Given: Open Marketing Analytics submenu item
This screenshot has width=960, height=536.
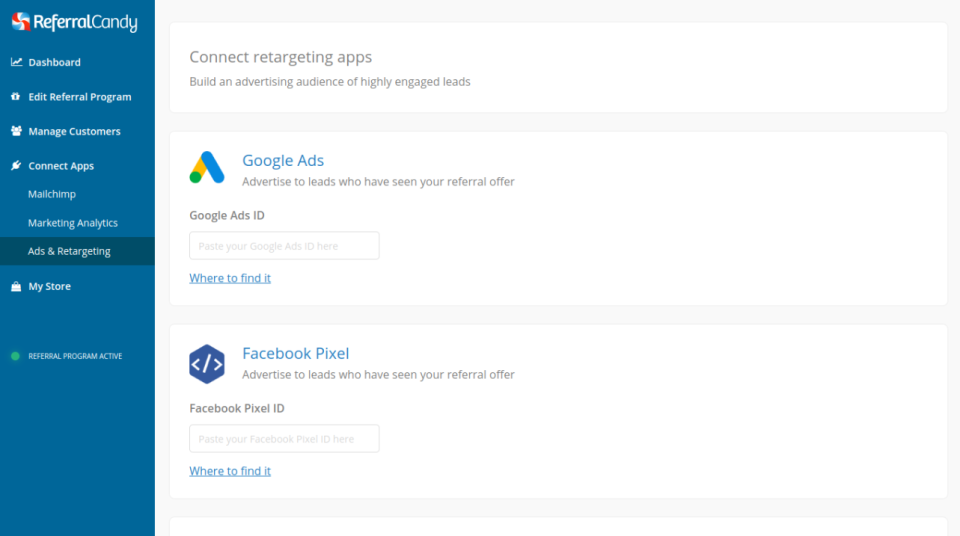Looking at the screenshot, I should (x=73, y=223).
